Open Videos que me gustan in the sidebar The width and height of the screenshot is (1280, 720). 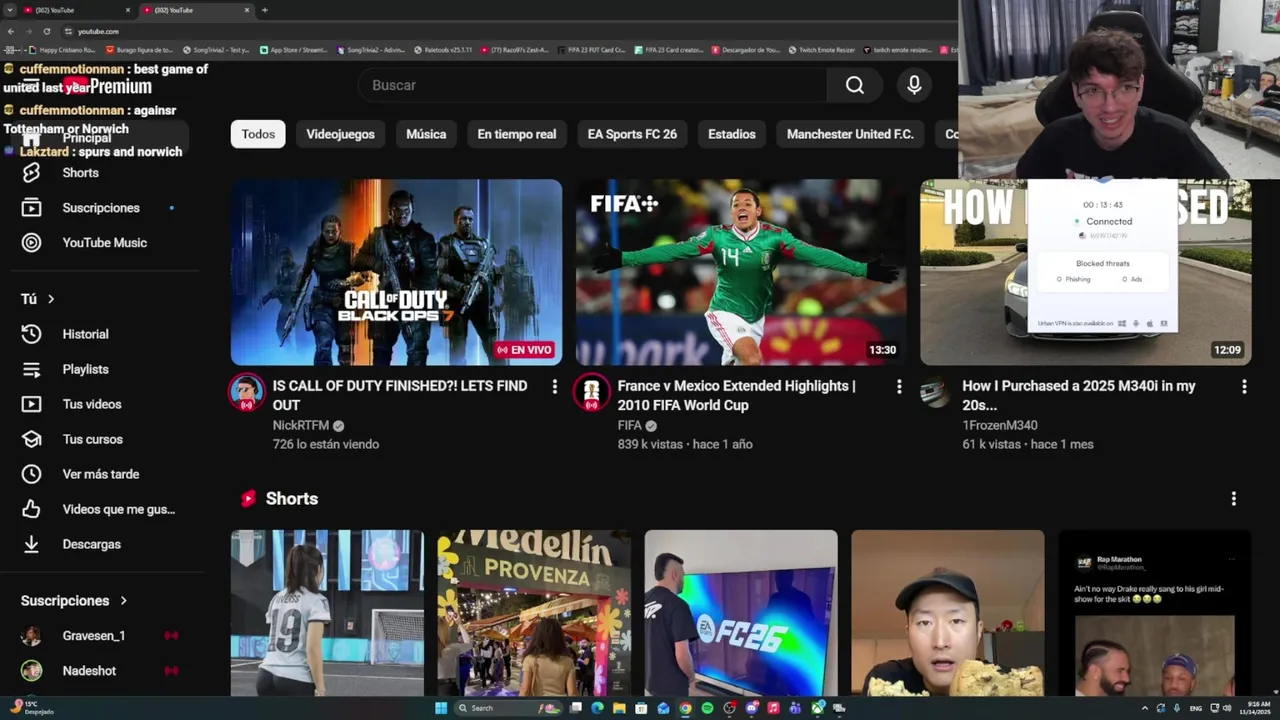[x=118, y=509]
